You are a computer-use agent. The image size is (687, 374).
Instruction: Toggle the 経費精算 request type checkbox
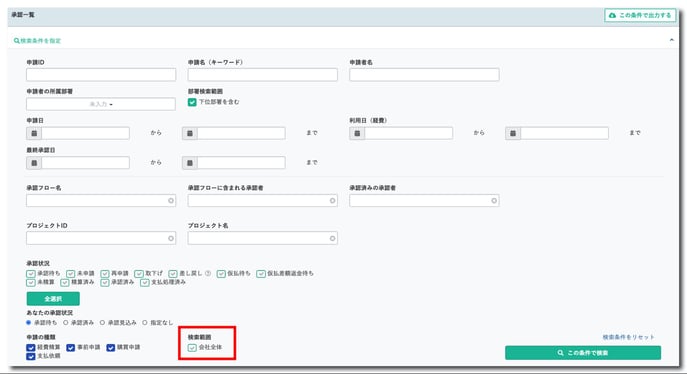(x=31, y=348)
